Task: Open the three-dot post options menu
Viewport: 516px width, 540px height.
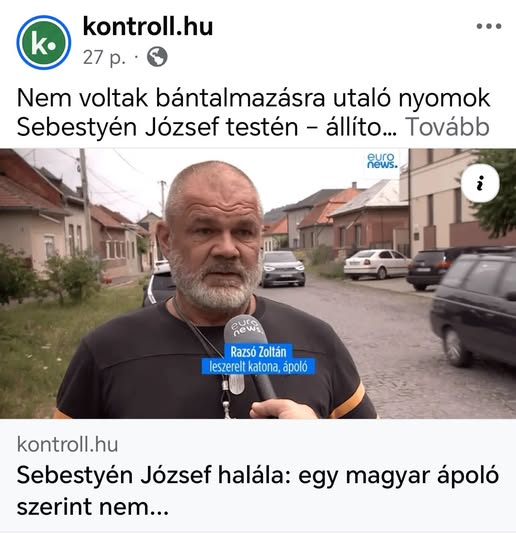Action: pyautogui.click(x=489, y=26)
